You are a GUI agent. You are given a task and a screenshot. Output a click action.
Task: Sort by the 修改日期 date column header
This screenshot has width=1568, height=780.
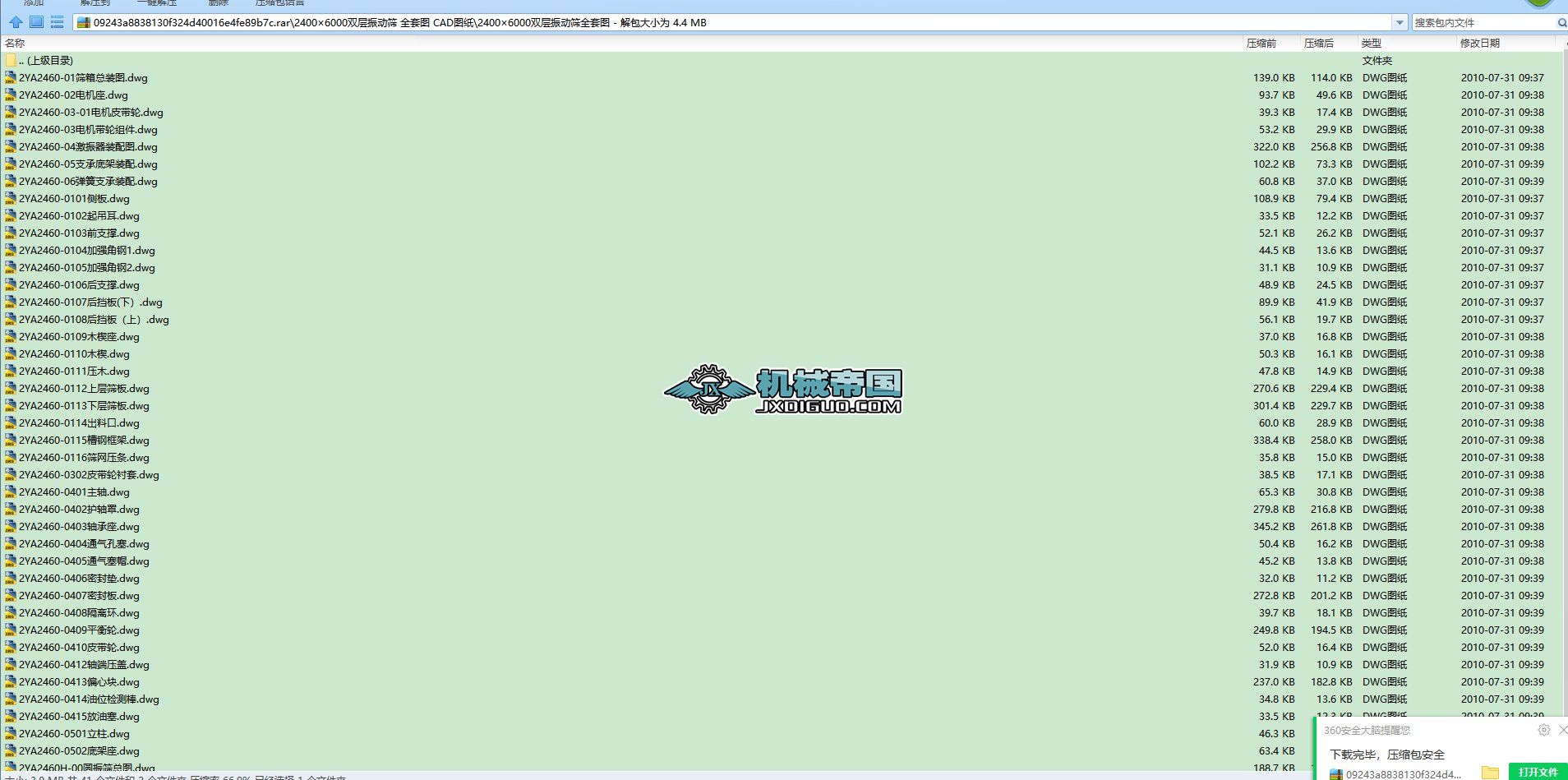coord(1478,43)
